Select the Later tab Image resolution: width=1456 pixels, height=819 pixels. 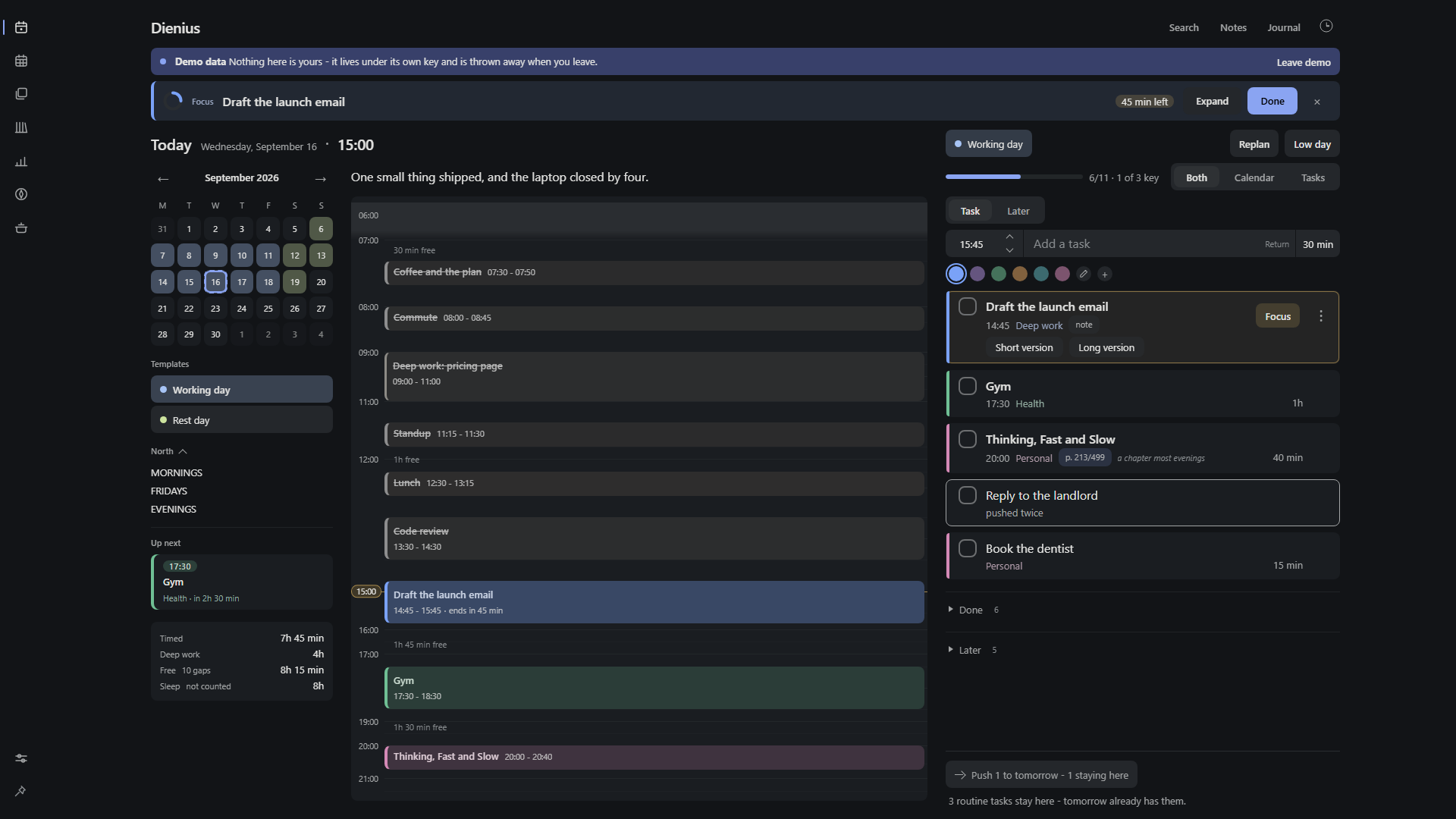pyautogui.click(x=1018, y=211)
